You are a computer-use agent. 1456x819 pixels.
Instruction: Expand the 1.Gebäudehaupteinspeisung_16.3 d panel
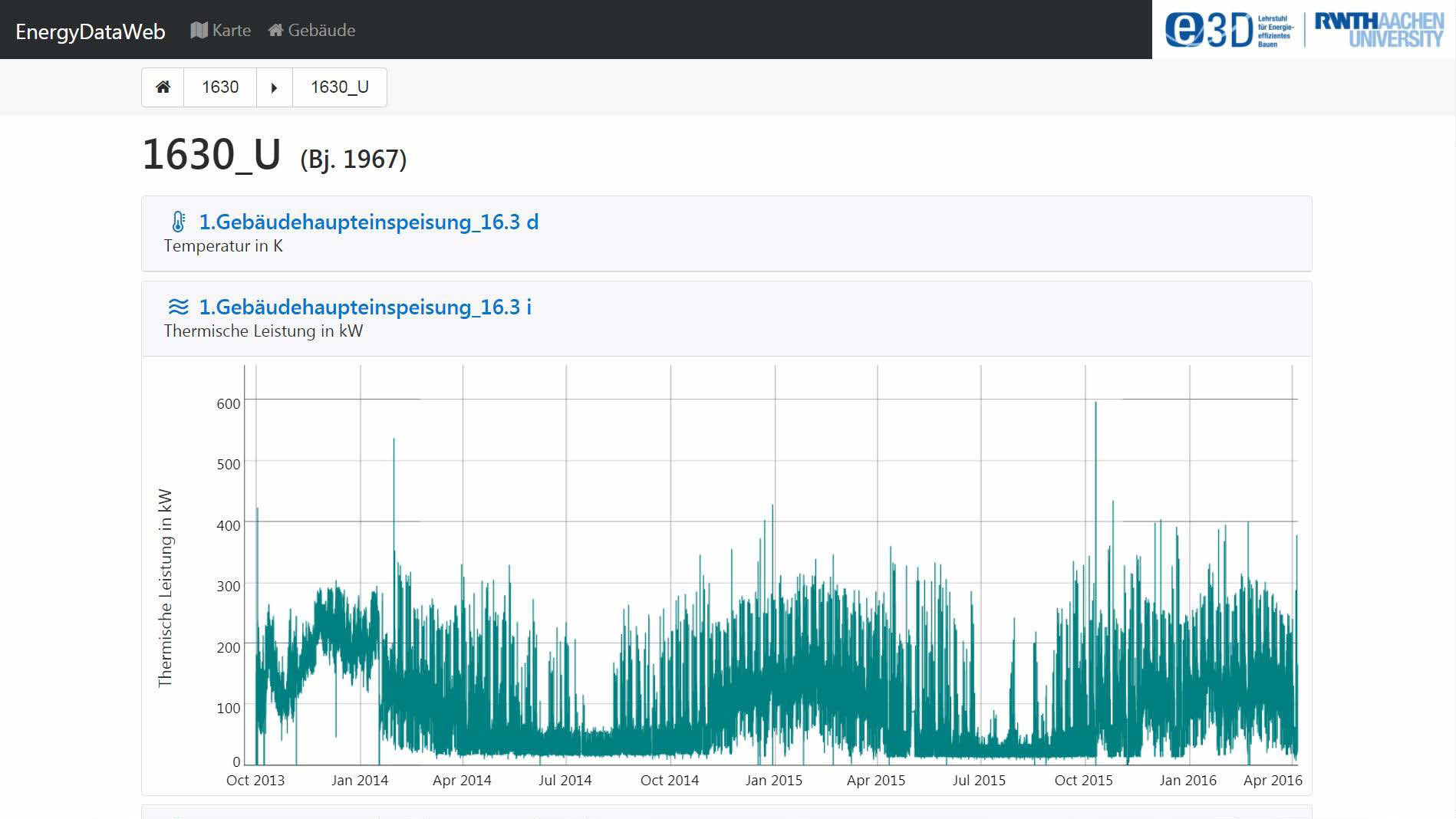coord(368,222)
